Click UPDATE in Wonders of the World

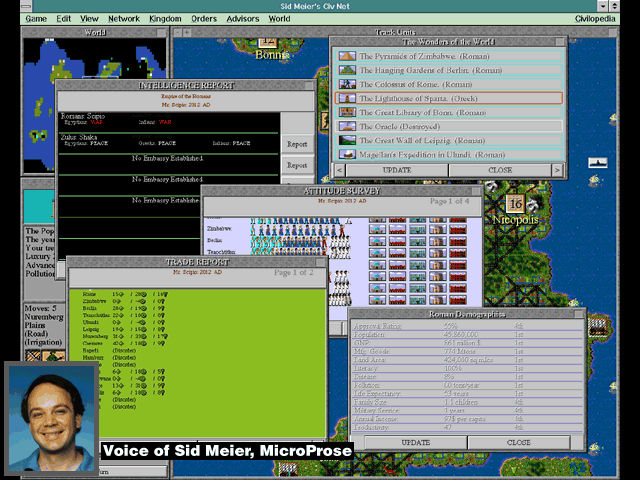point(397,170)
